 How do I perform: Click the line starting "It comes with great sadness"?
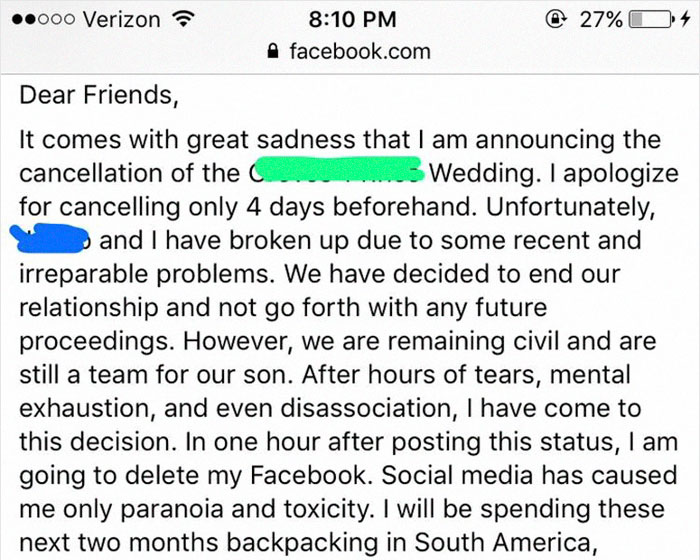click(x=340, y=139)
